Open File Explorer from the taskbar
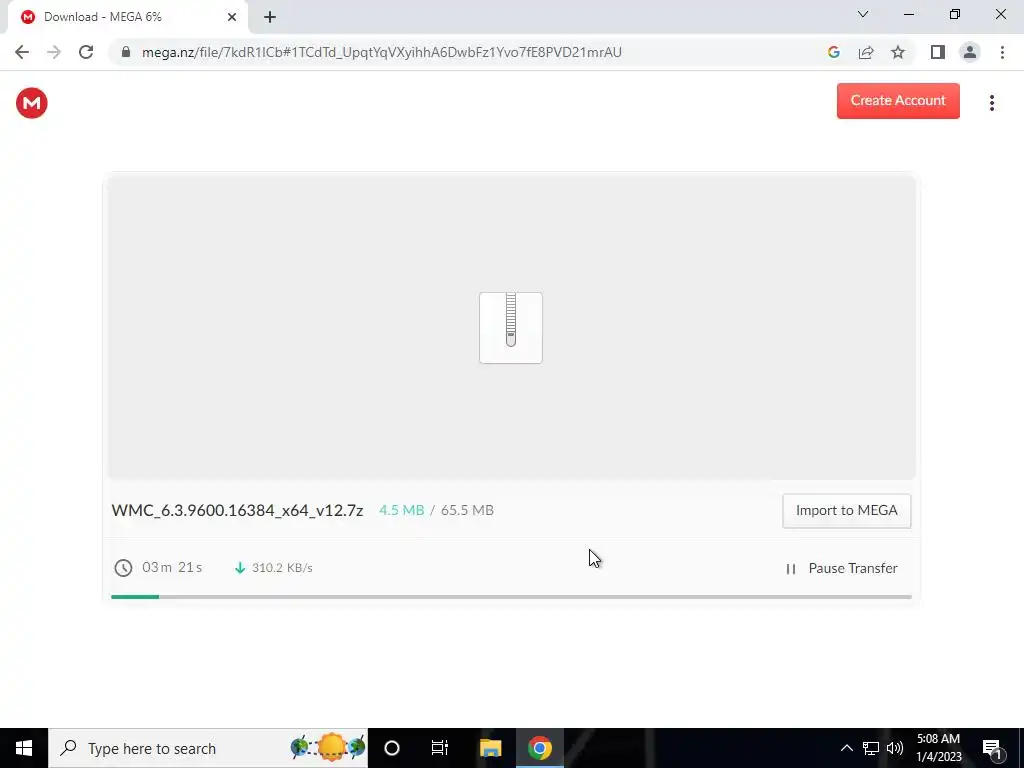1024x768 pixels. [490, 748]
